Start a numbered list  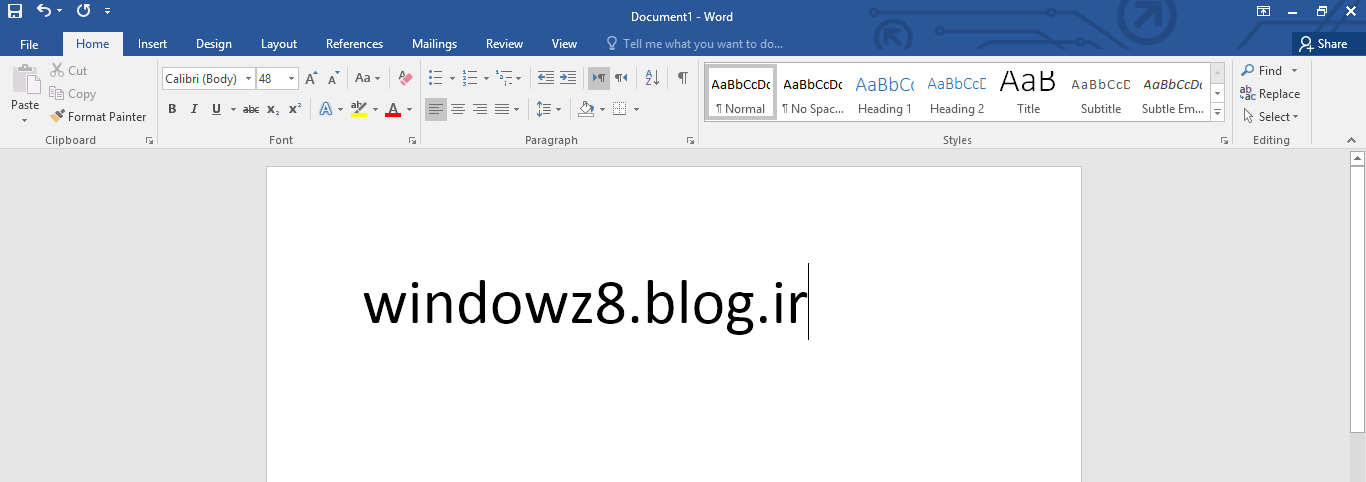coord(470,78)
